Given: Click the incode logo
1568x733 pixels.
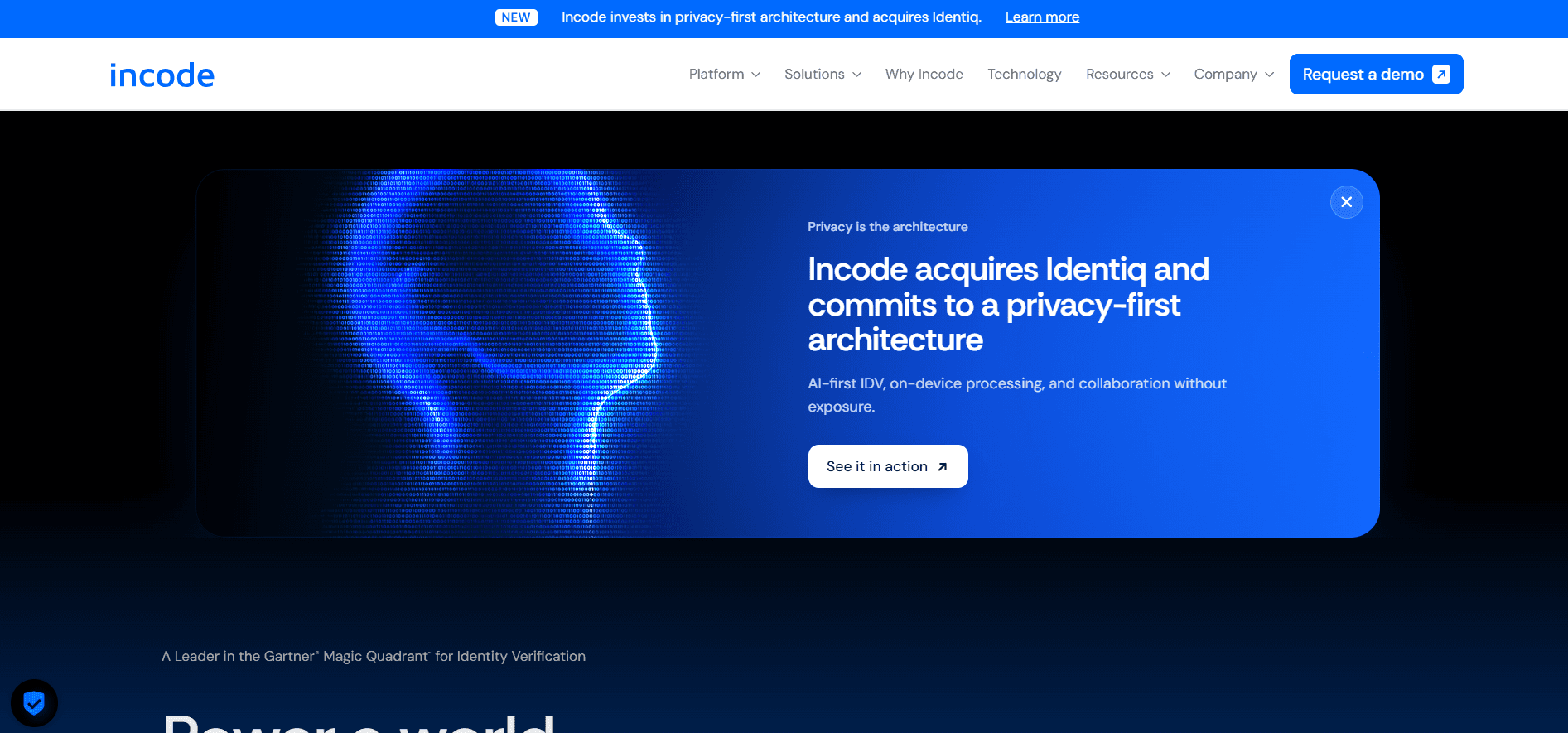Looking at the screenshot, I should 162,75.
